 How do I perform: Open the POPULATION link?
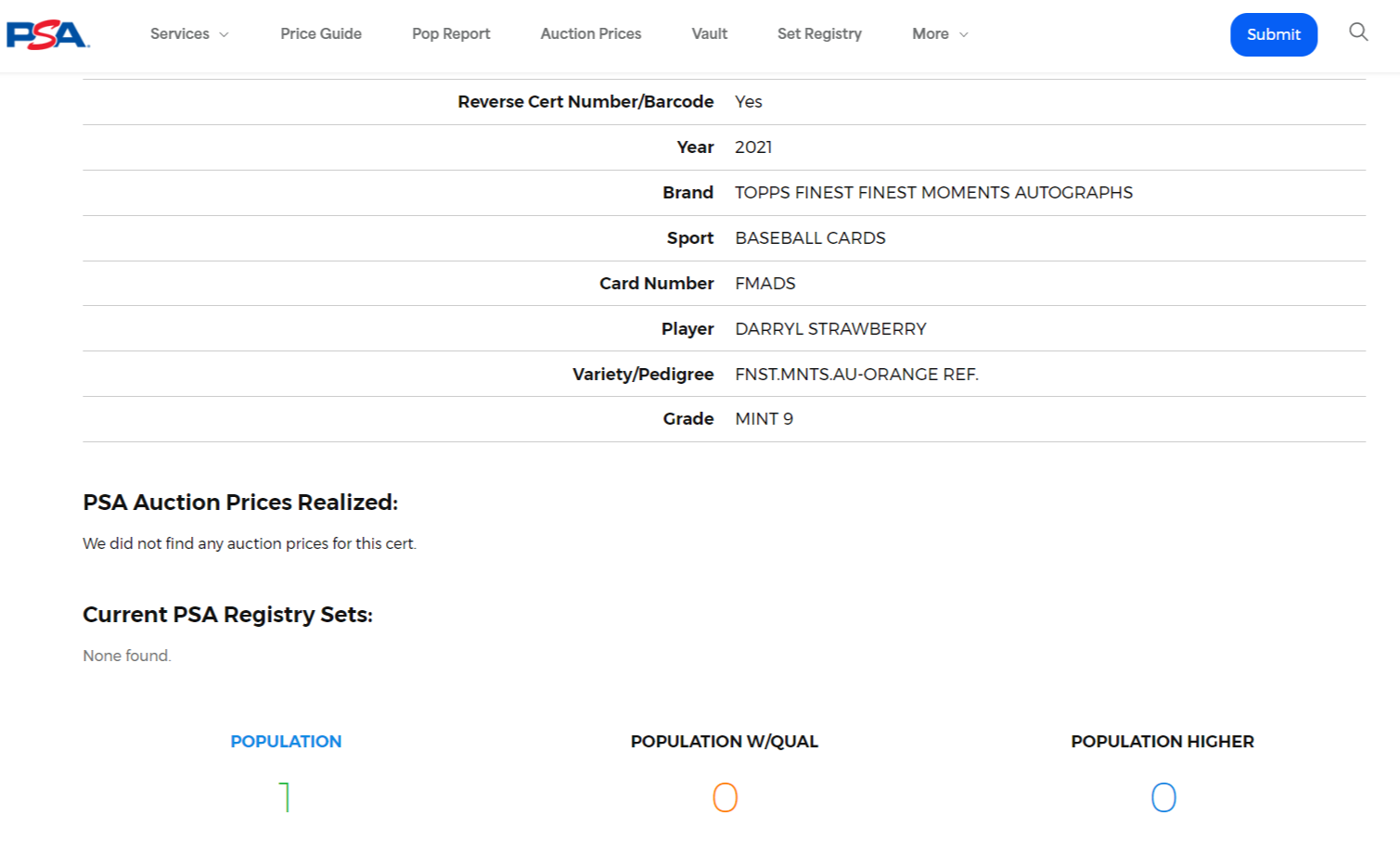click(286, 741)
